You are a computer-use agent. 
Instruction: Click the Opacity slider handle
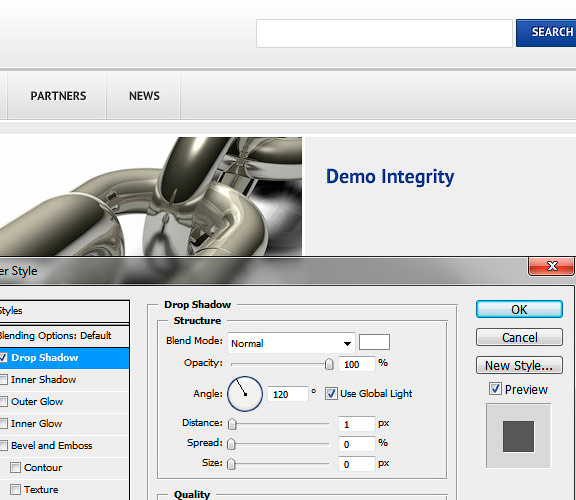tap(329, 364)
